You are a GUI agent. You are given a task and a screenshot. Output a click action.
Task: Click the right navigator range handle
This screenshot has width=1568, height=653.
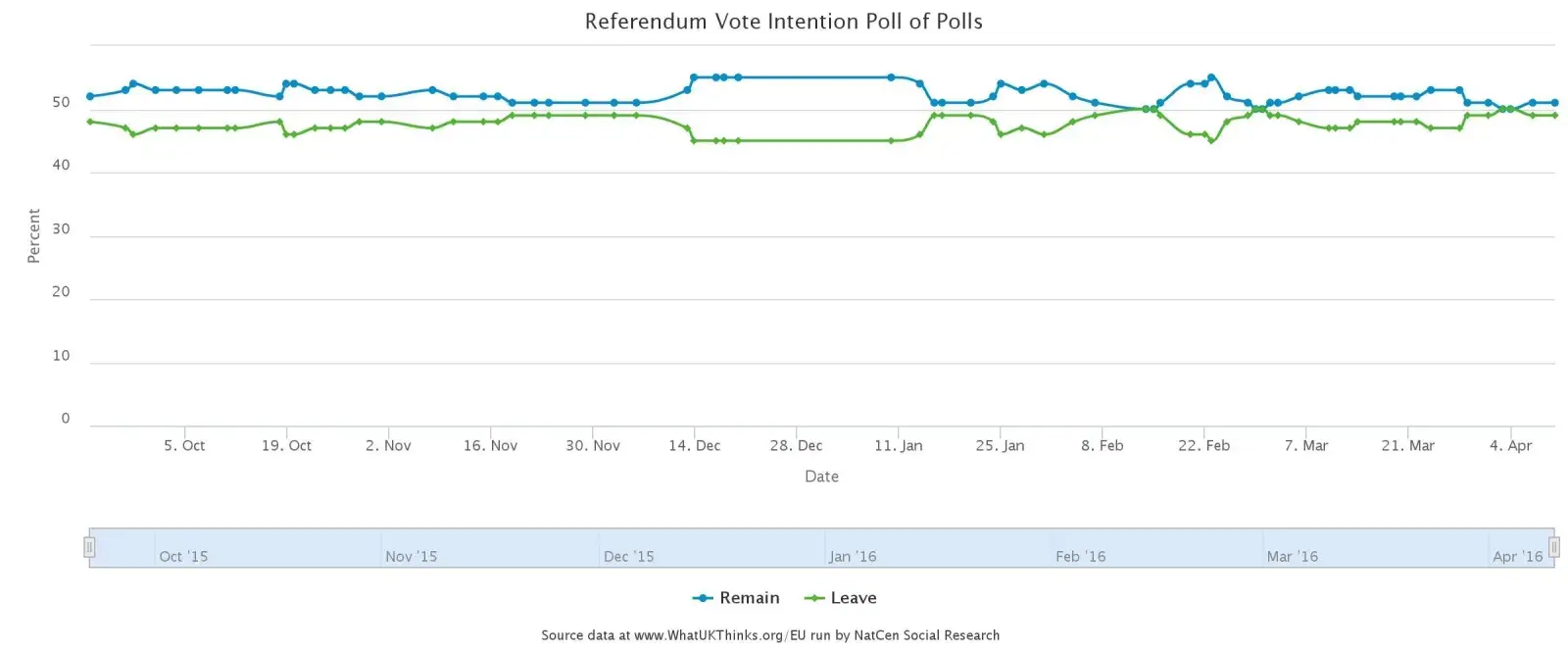1553,547
